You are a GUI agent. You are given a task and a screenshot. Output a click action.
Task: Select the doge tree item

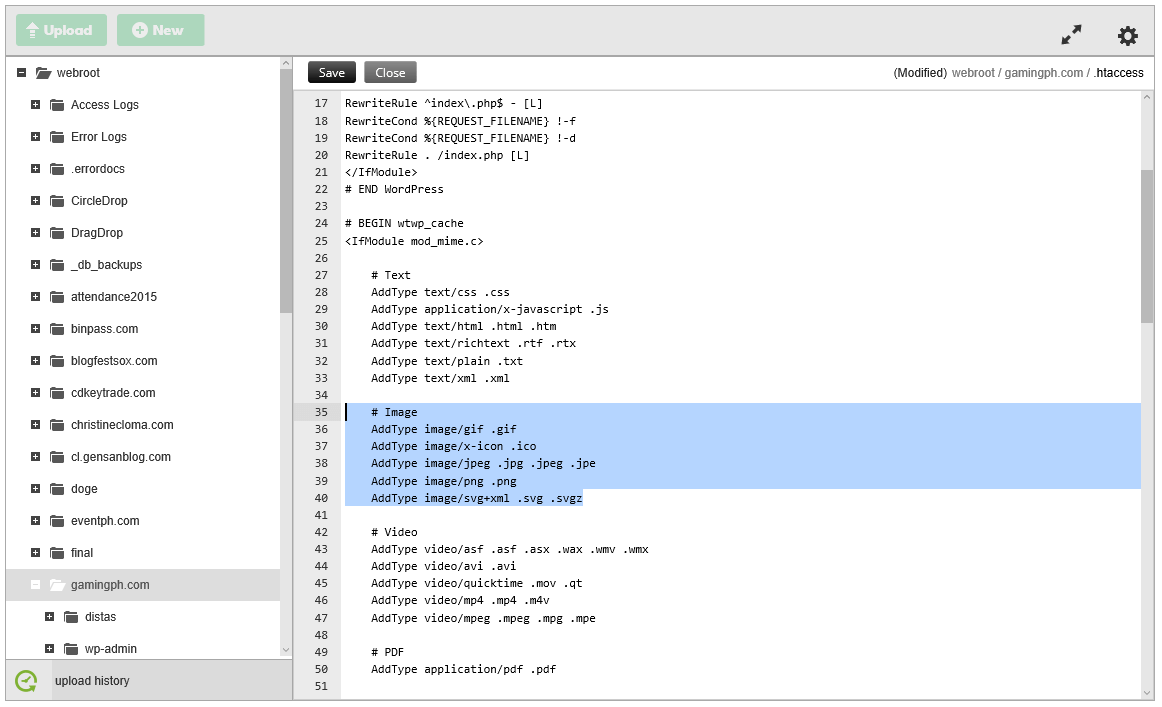pyautogui.click(x=84, y=488)
